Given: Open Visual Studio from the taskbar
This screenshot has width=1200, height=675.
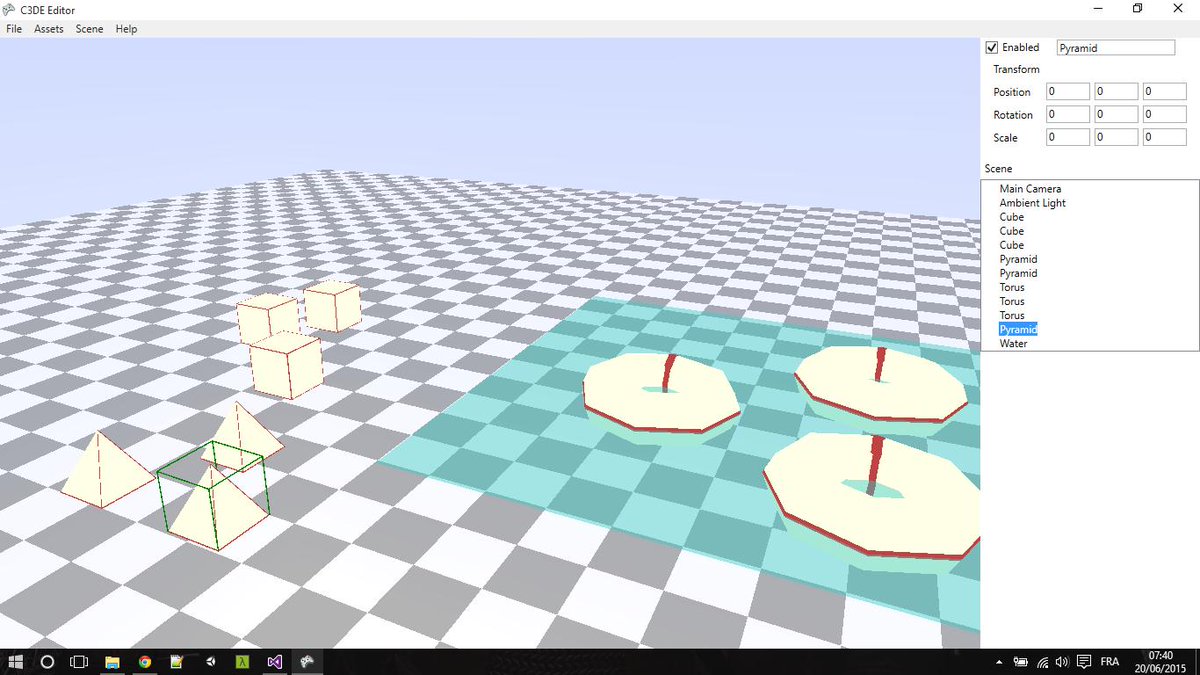Looking at the screenshot, I should click(274, 662).
